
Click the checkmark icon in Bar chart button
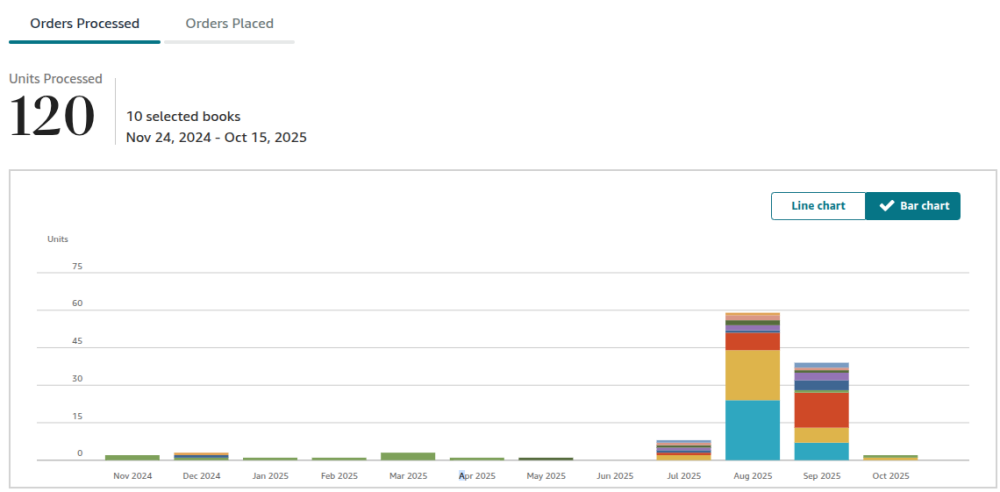pyautogui.click(x=886, y=206)
